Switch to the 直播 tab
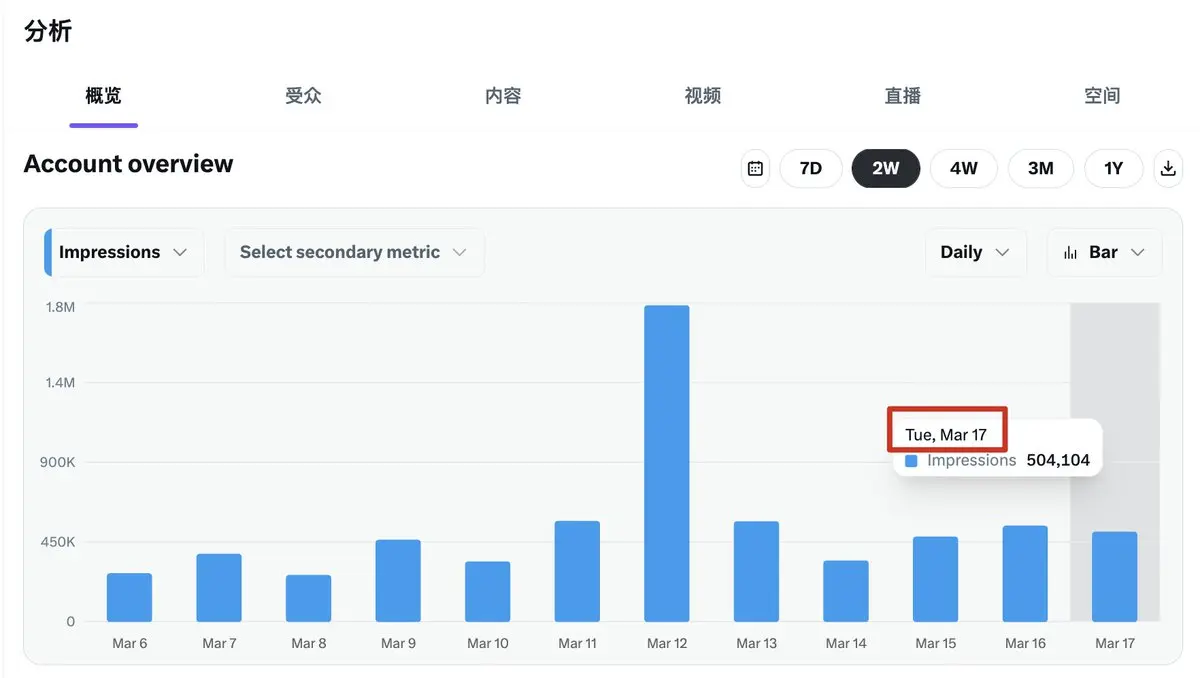1200x678 pixels. (903, 96)
